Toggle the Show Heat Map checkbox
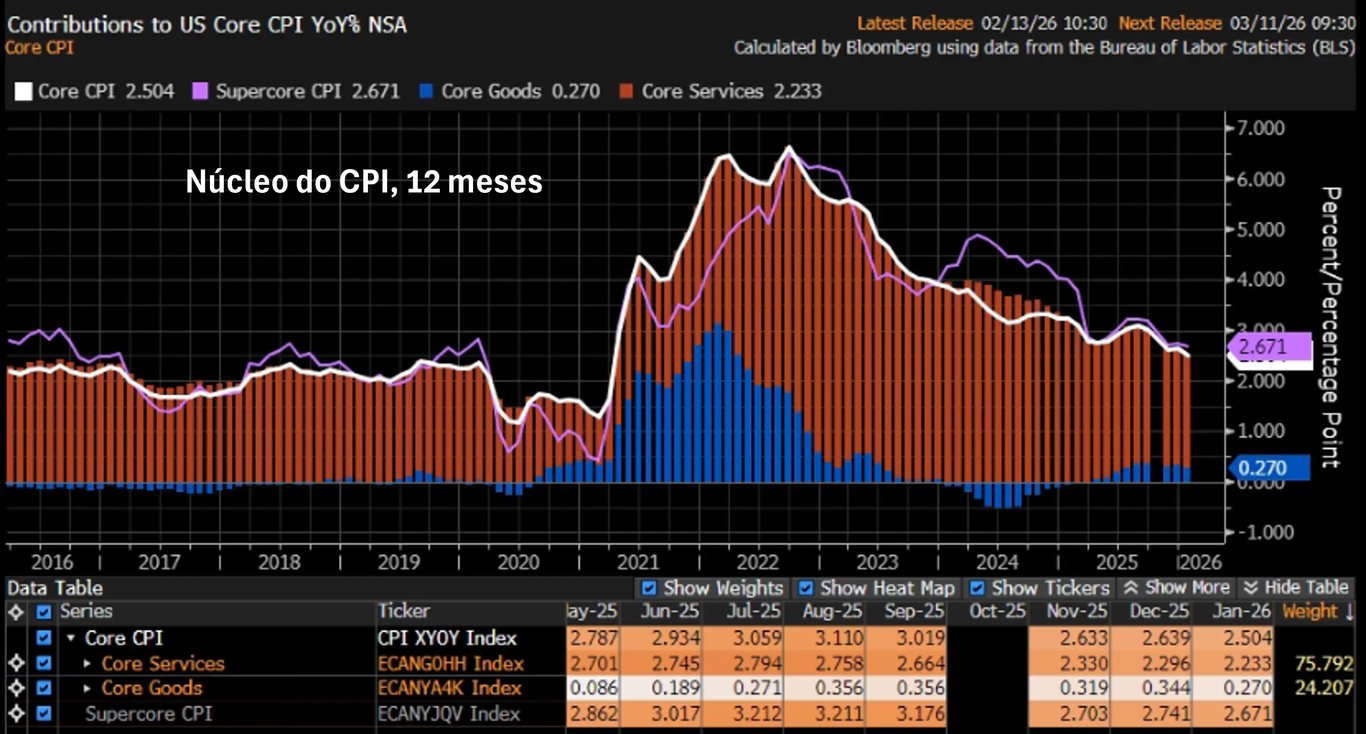 tap(805, 588)
